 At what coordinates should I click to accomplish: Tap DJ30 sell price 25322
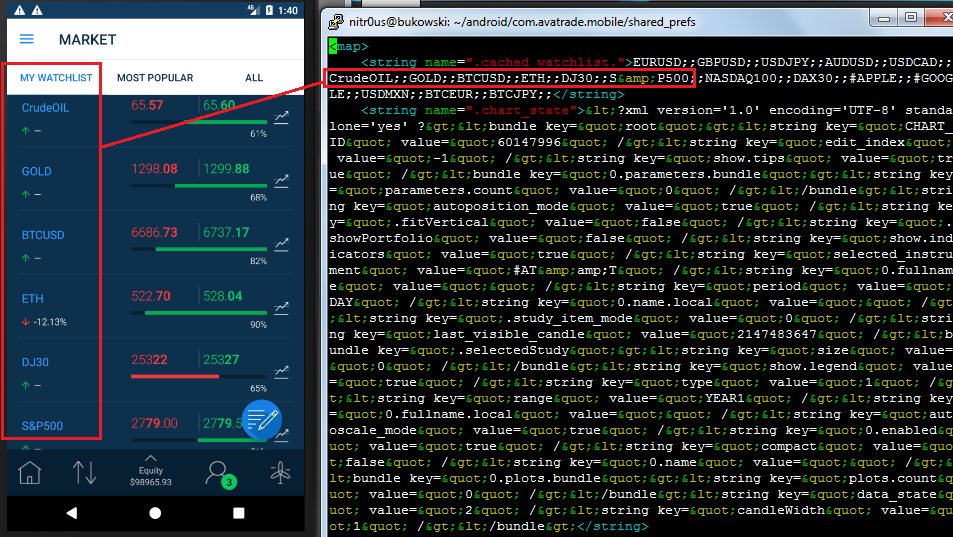tap(150, 360)
